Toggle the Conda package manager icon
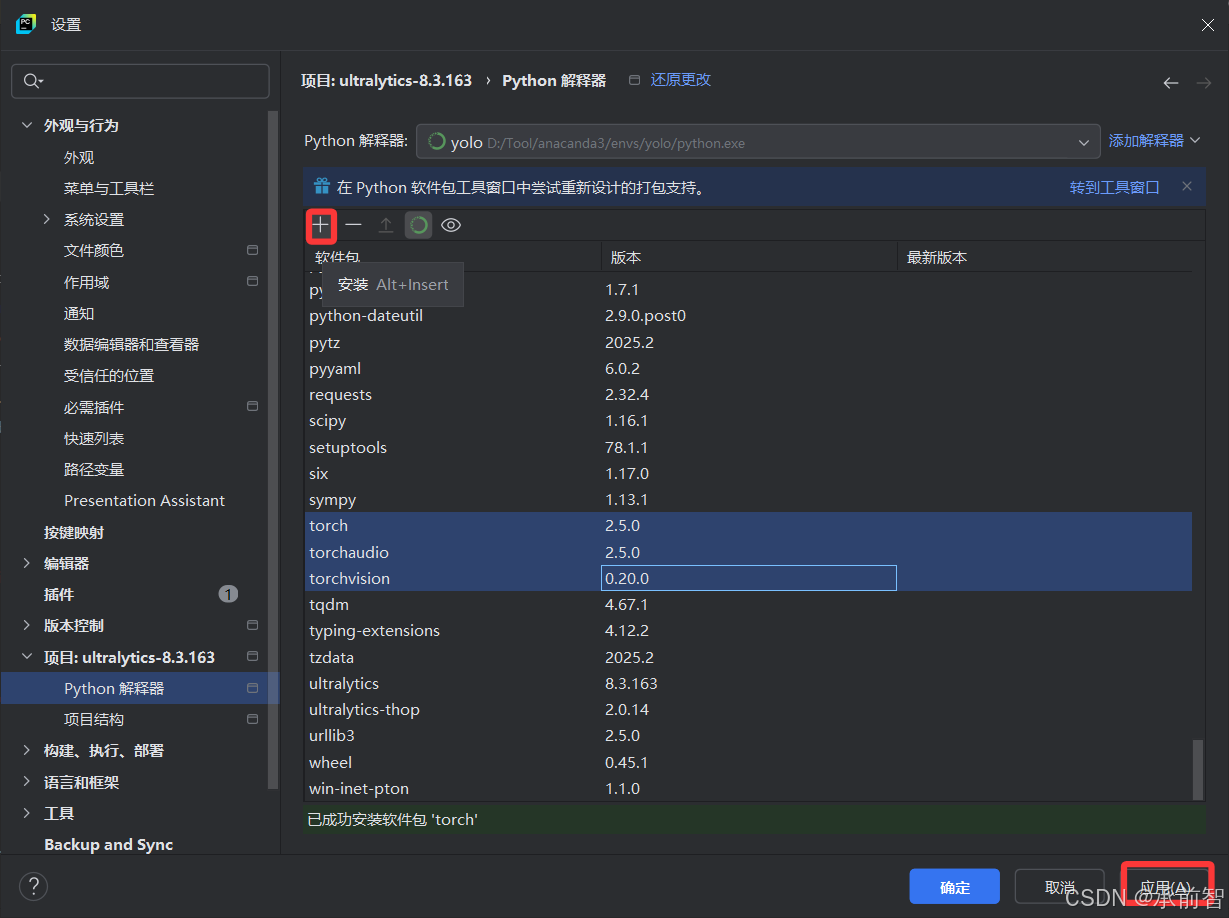This screenshot has width=1229, height=918. tap(418, 225)
